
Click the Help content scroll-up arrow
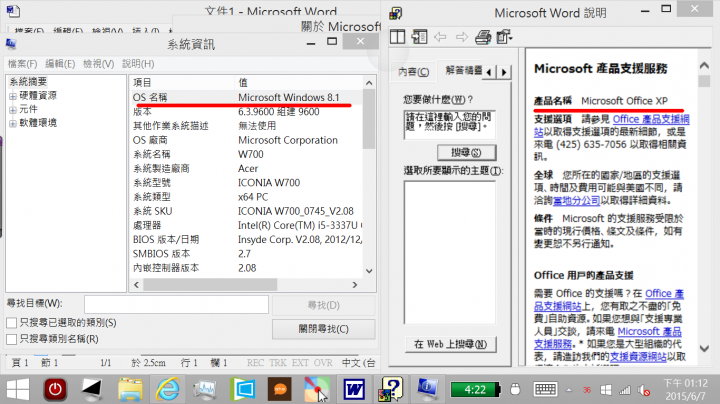coord(704,66)
